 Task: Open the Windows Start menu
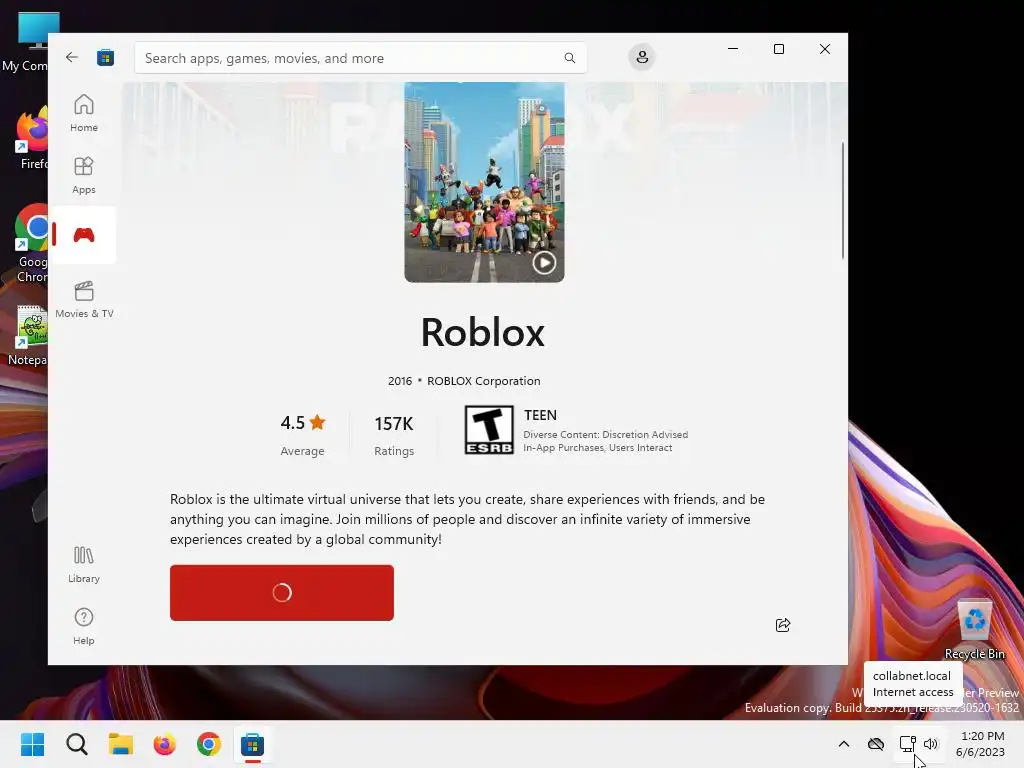click(33, 744)
